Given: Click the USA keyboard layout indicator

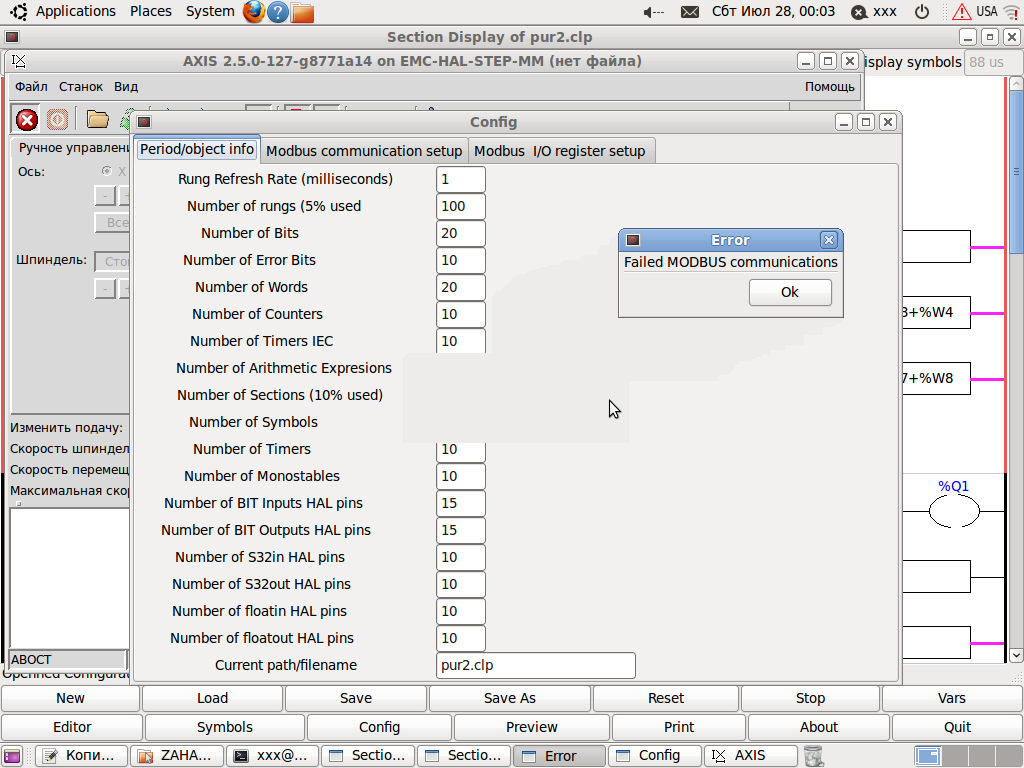Looking at the screenshot, I should click(x=987, y=12).
